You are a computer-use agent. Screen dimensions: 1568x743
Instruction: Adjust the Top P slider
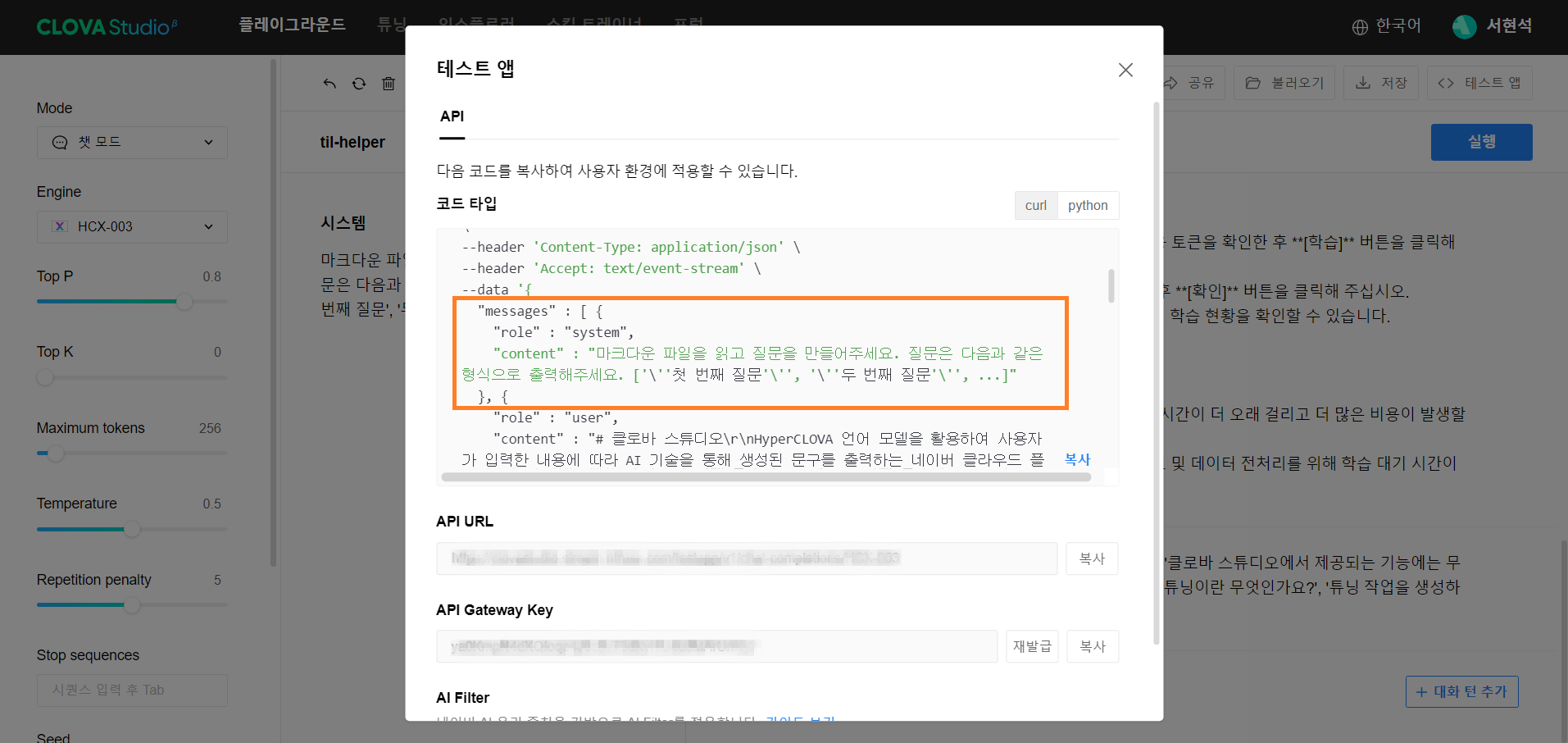pyautogui.click(x=185, y=302)
